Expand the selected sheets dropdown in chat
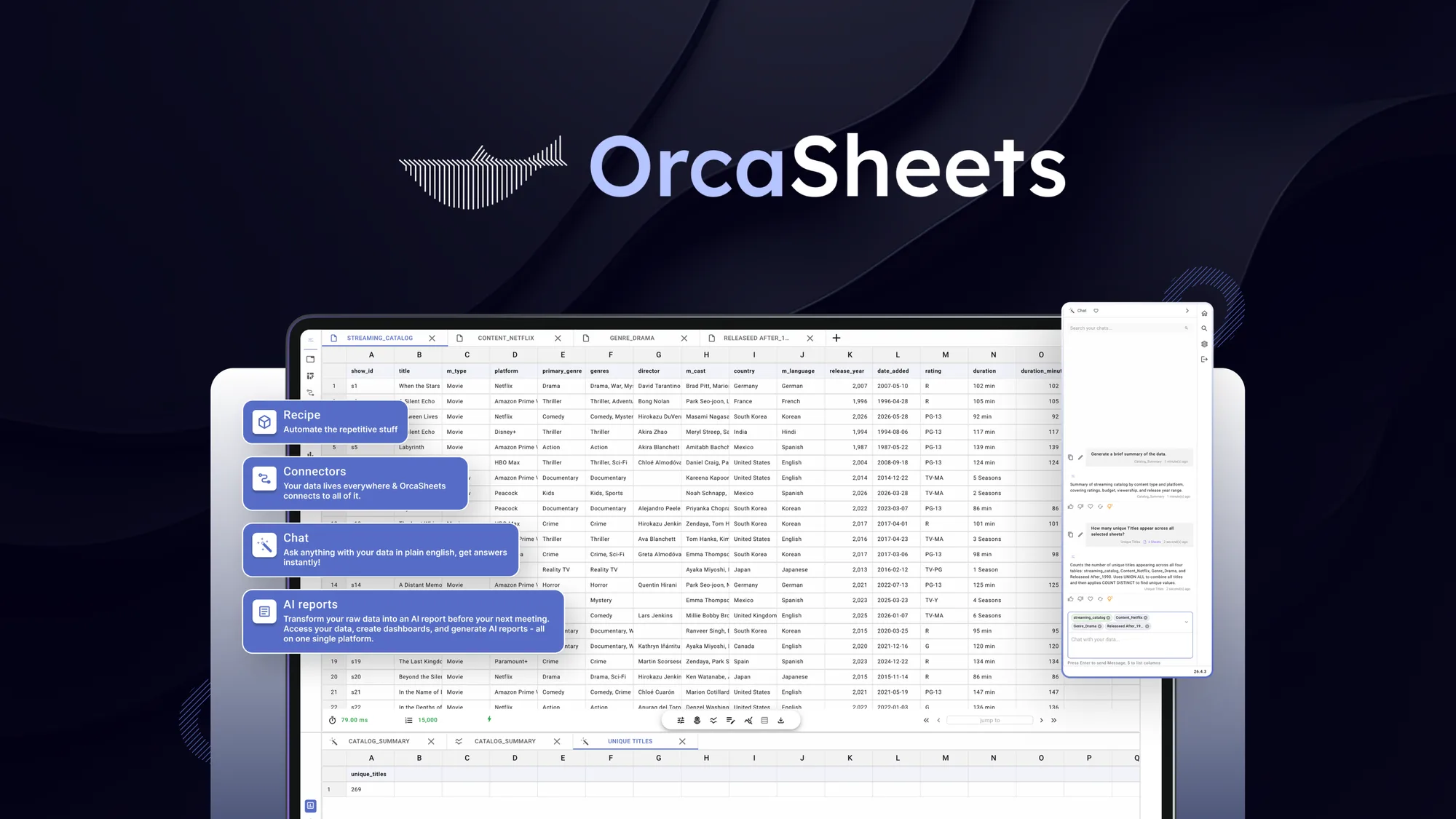The height and width of the screenshot is (819, 1456). (1186, 622)
